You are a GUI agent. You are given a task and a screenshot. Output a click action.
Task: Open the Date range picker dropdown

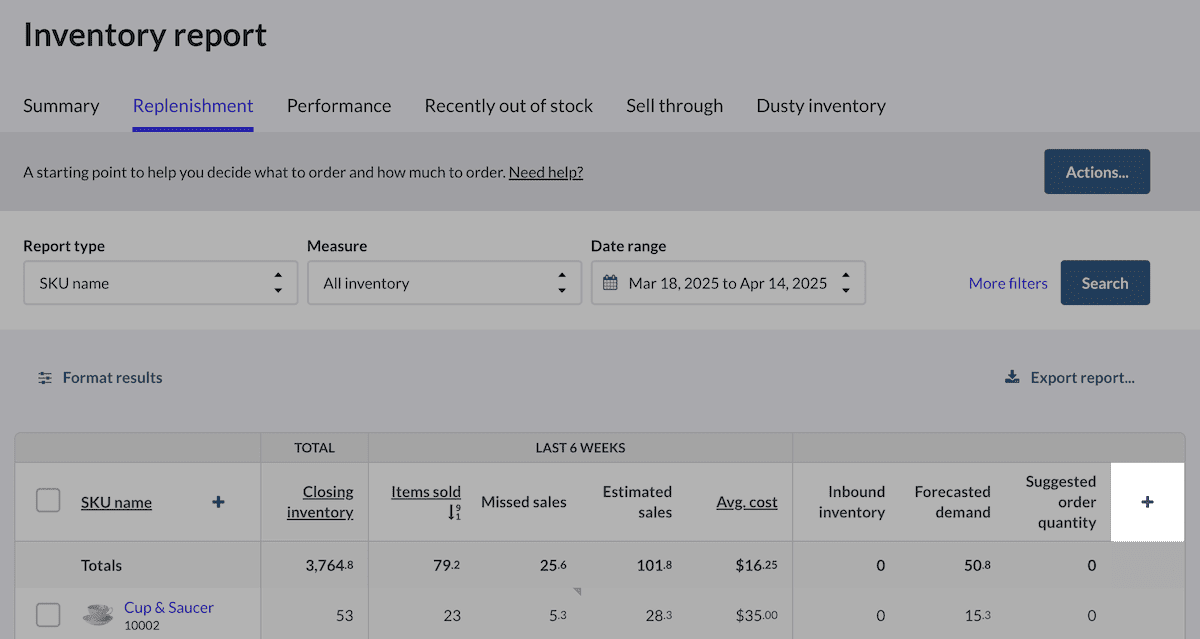[728, 283]
